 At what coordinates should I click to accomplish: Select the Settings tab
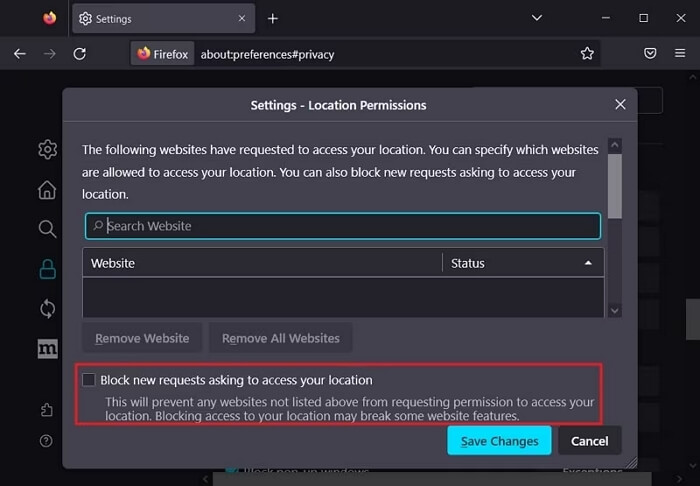pyautogui.click(x=163, y=19)
